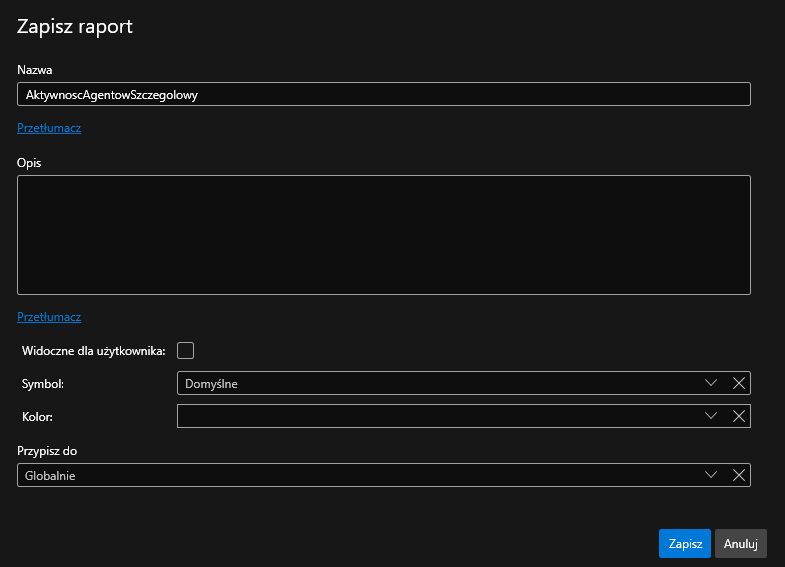Click the 'Symbol:' label text
Viewport: 785px width, 567px height.
pyautogui.click(x=42, y=383)
